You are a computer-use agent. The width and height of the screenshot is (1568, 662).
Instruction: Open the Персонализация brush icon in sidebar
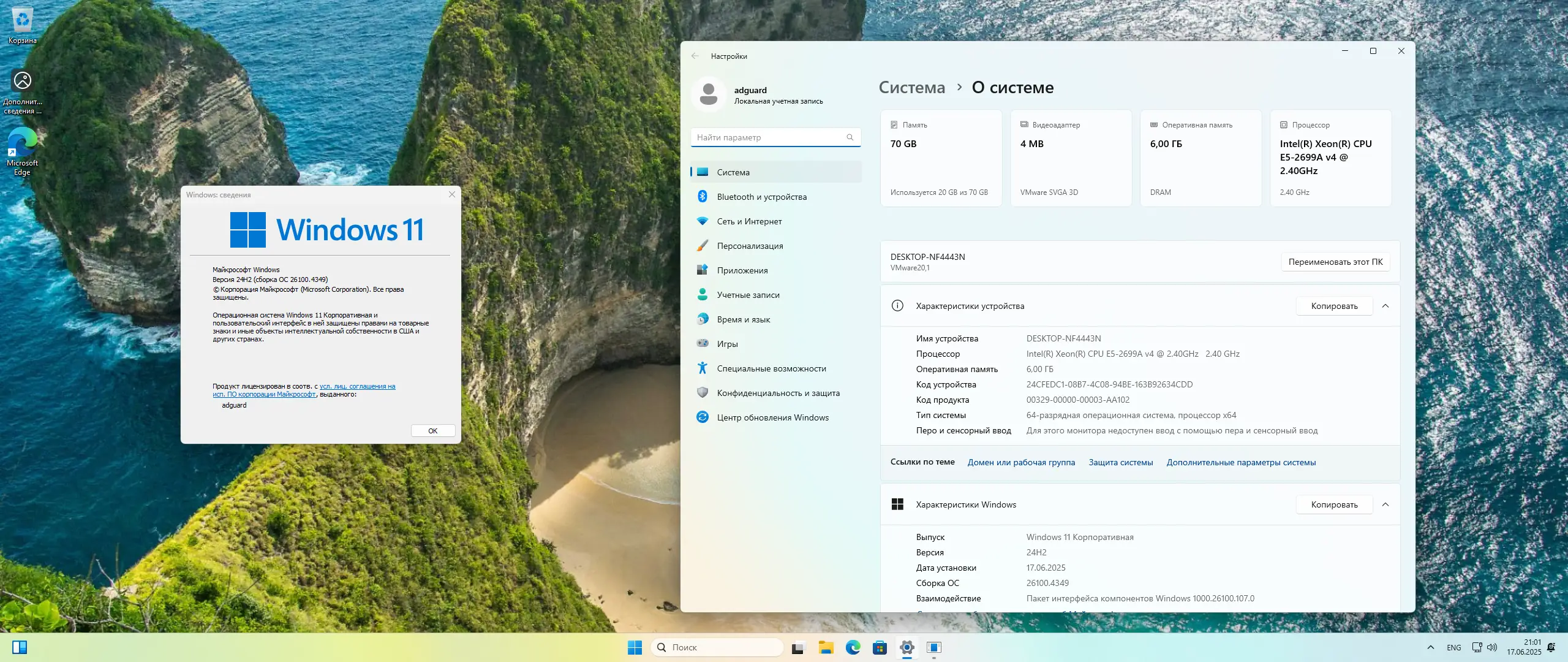click(702, 245)
